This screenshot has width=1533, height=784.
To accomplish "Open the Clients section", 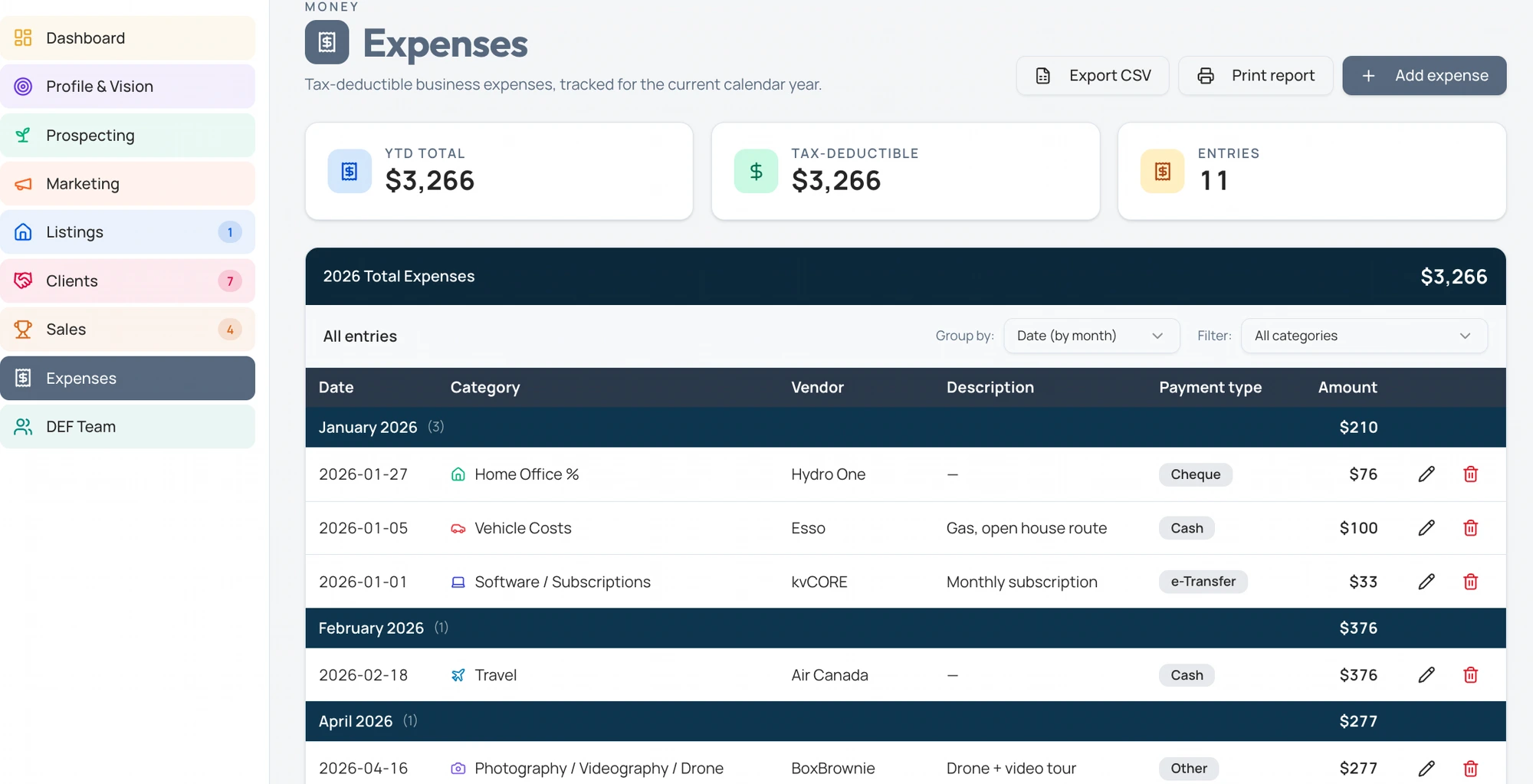I will click(x=127, y=280).
